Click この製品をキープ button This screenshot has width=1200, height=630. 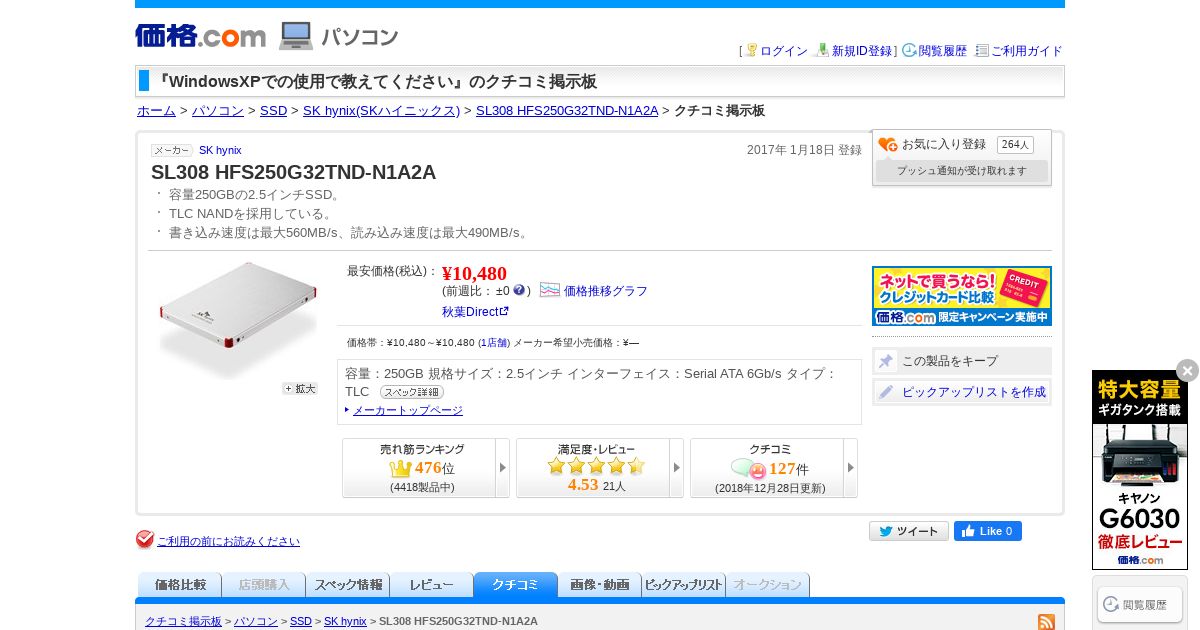pyautogui.click(x=962, y=361)
